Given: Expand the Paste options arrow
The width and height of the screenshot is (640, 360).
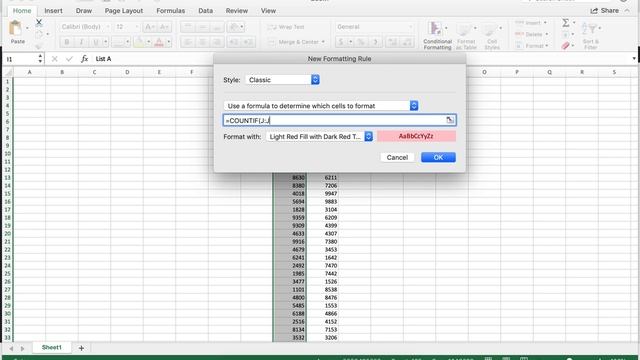Looking at the screenshot, I should (x=27, y=28).
